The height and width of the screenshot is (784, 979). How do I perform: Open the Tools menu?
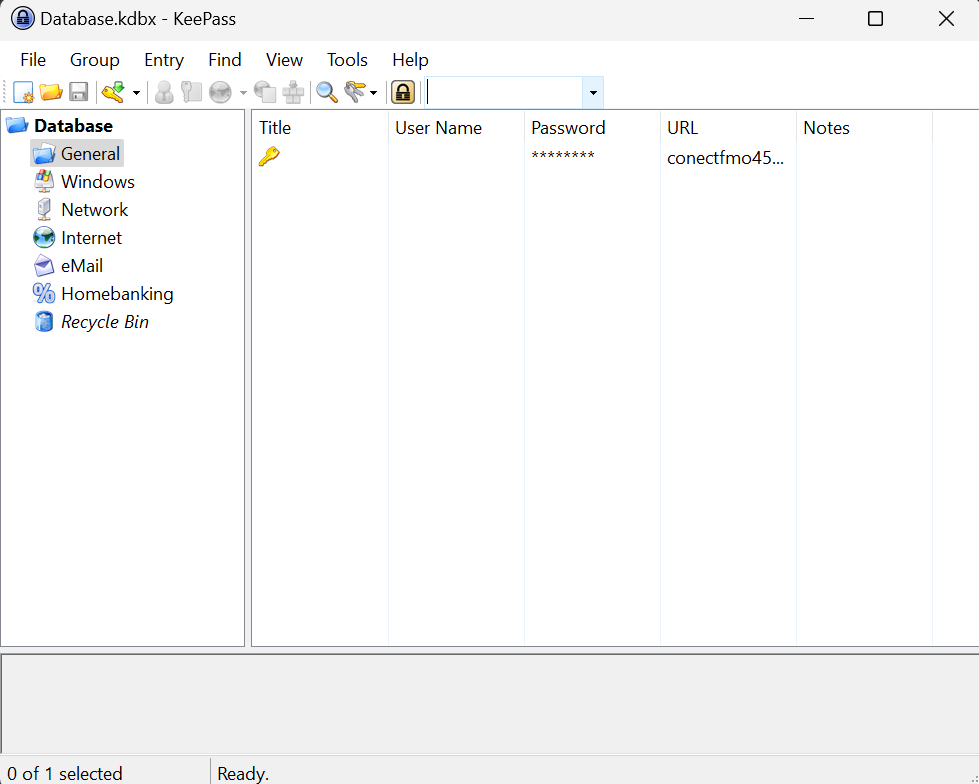[347, 60]
